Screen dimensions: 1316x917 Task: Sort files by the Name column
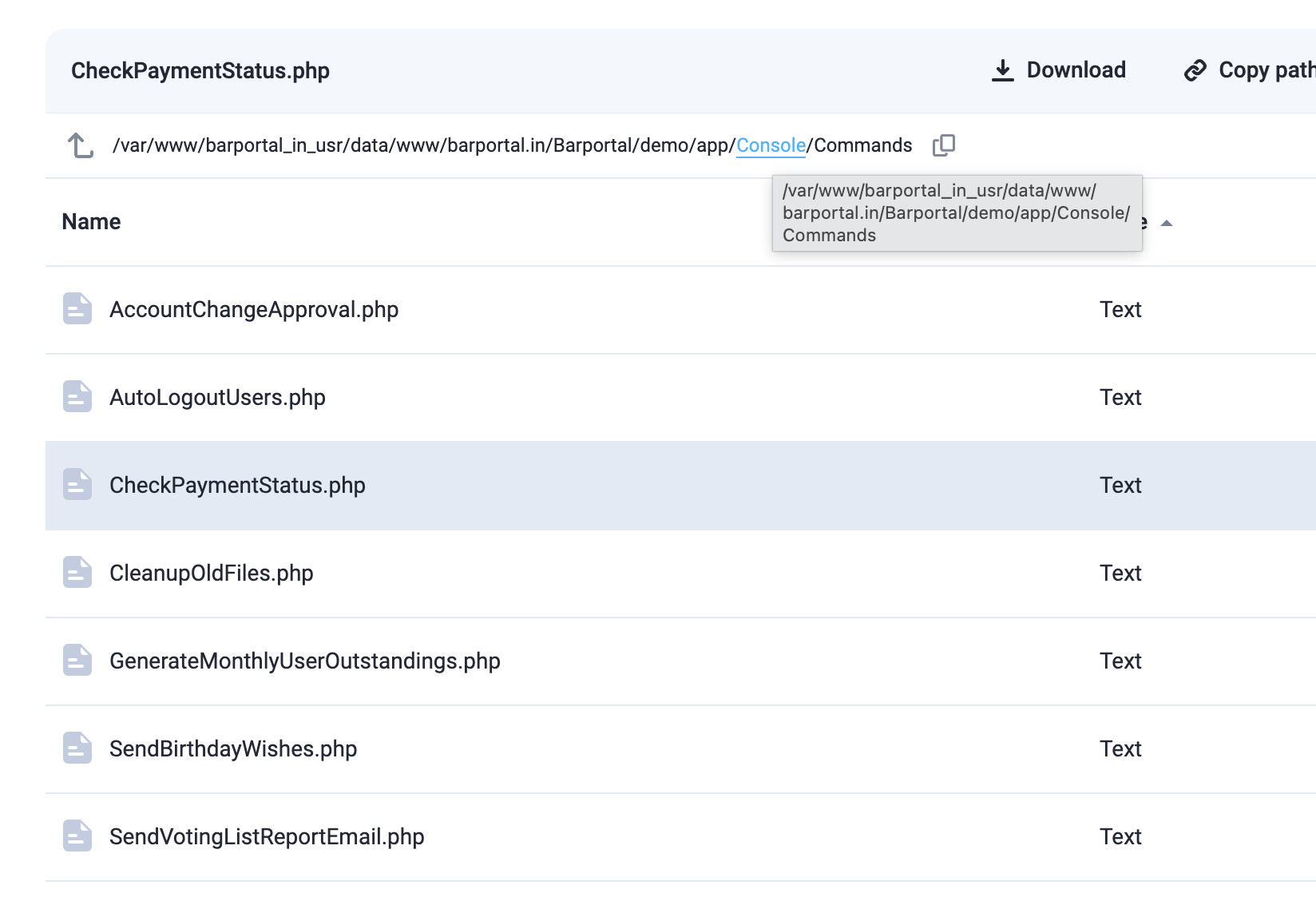(91, 222)
